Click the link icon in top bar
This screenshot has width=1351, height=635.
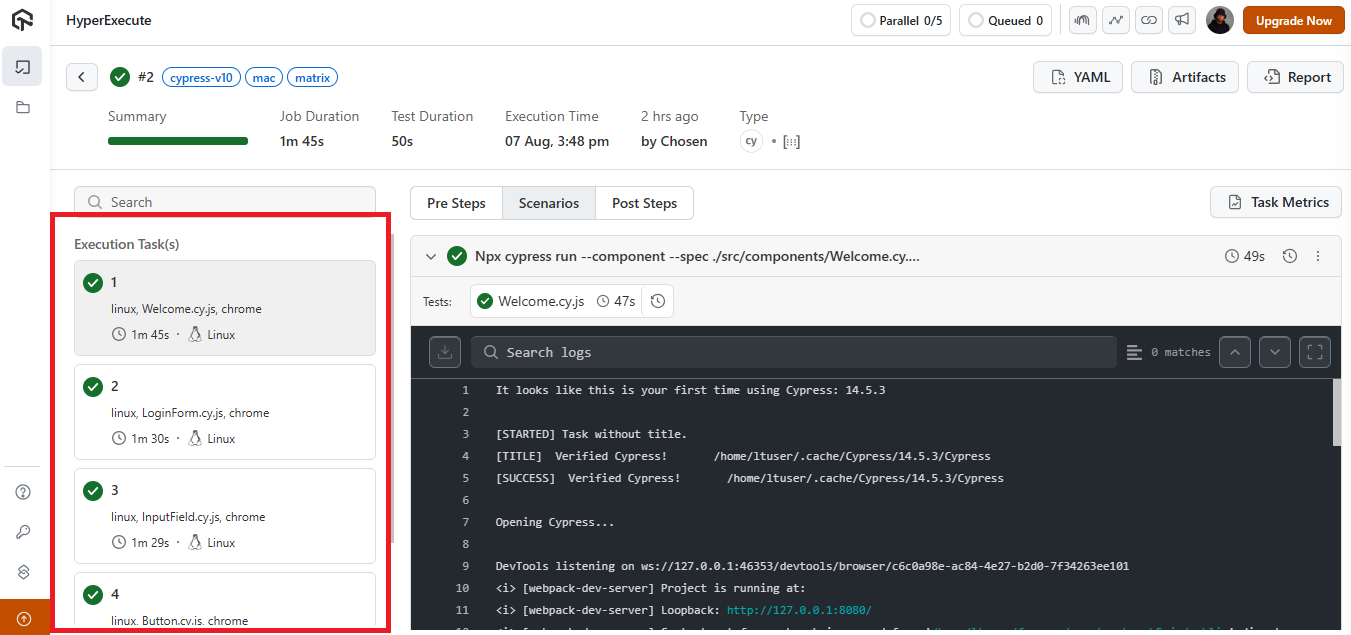[x=1149, y=20]
